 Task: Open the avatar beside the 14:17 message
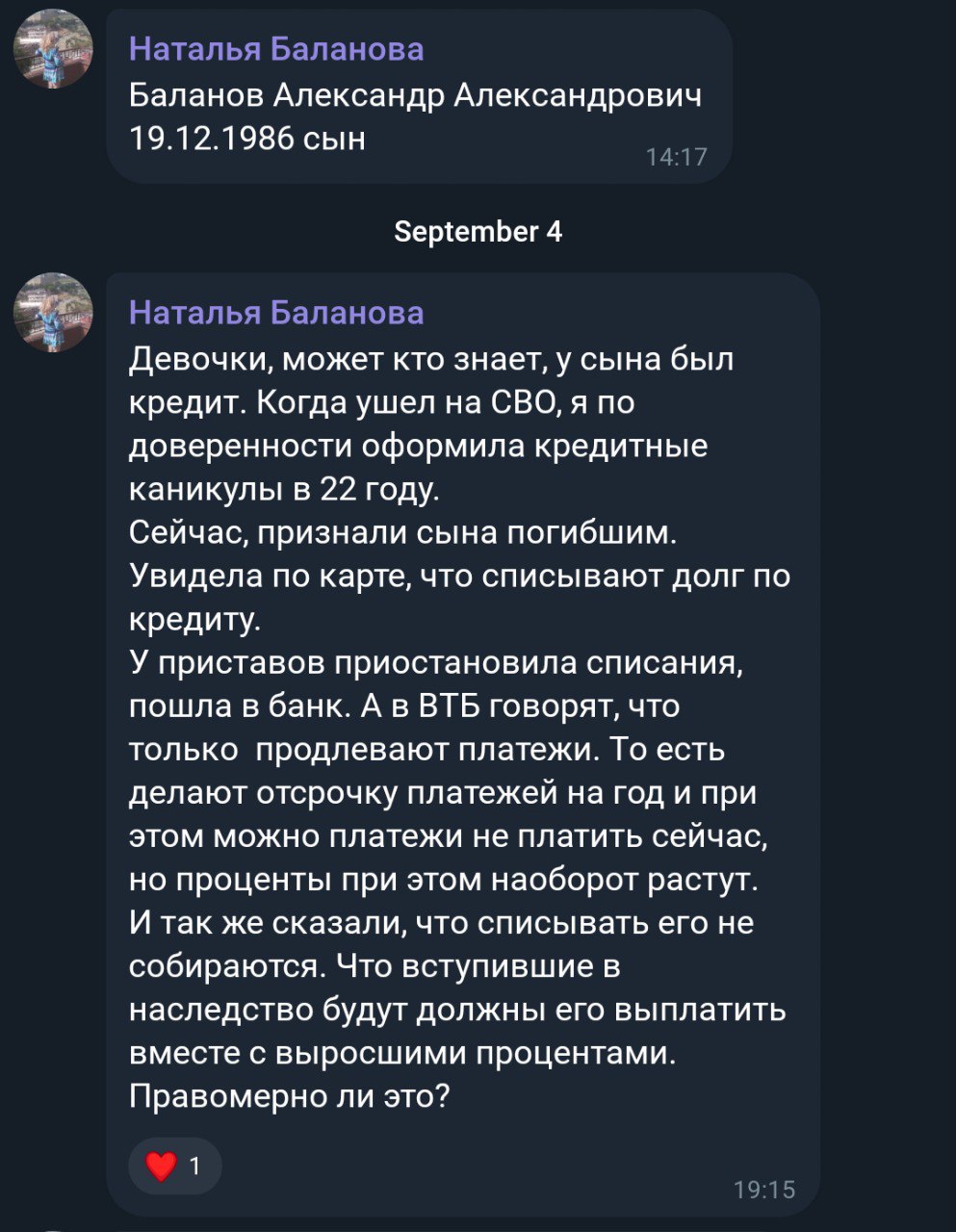[53, 49]
